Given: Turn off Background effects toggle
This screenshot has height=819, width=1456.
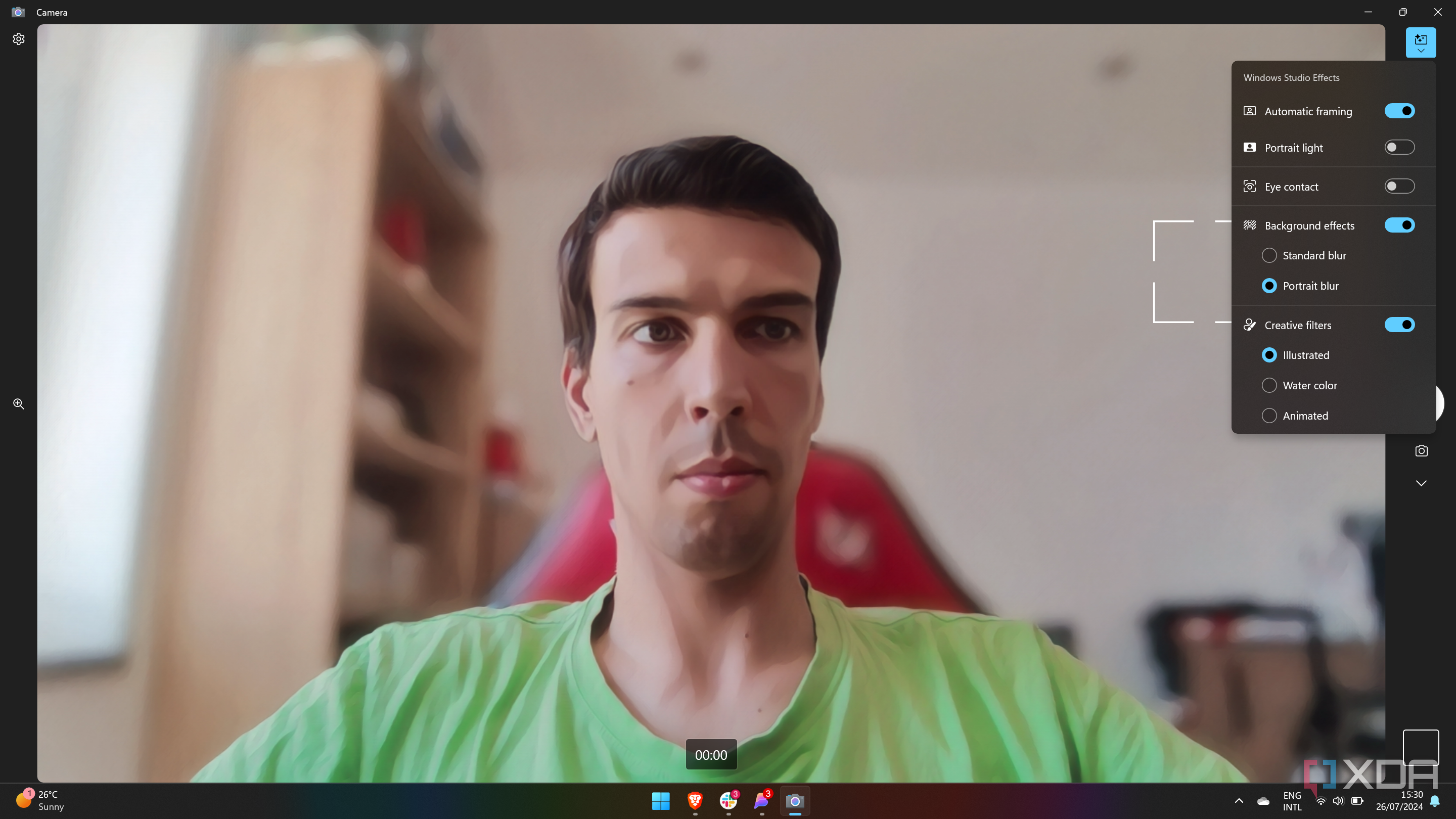Looking at the screenshot, I should 1399,225.
